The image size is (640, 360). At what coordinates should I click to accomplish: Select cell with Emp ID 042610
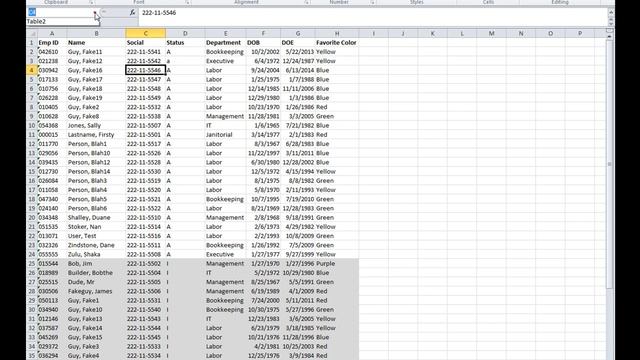pos(52,52)
